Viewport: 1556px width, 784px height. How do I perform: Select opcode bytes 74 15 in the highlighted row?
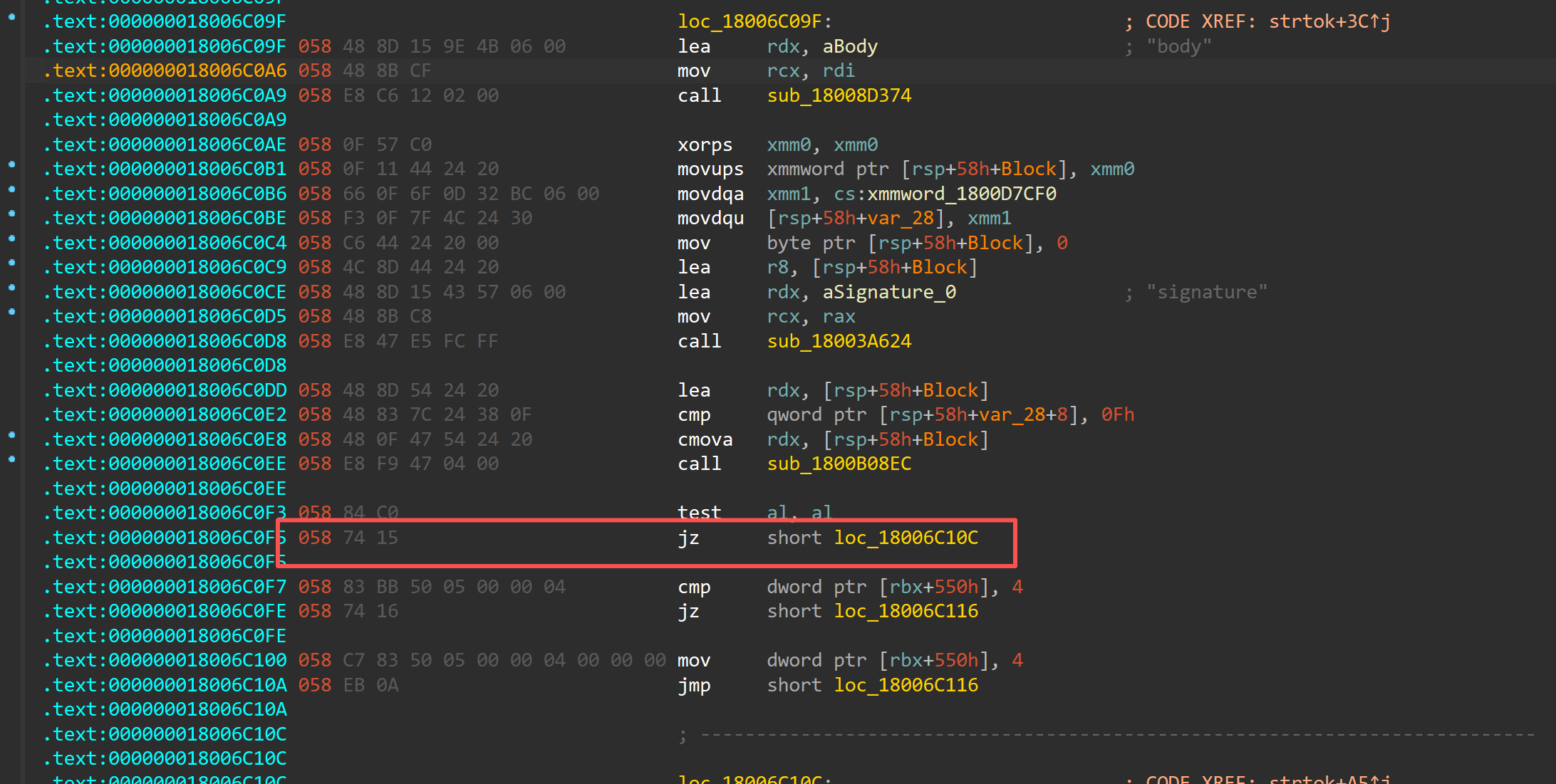pos(370,538)
